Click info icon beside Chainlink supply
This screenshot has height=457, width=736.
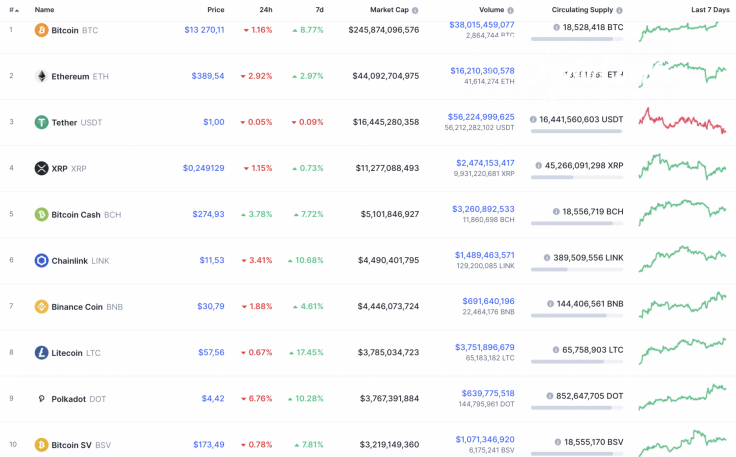(547, 258)
